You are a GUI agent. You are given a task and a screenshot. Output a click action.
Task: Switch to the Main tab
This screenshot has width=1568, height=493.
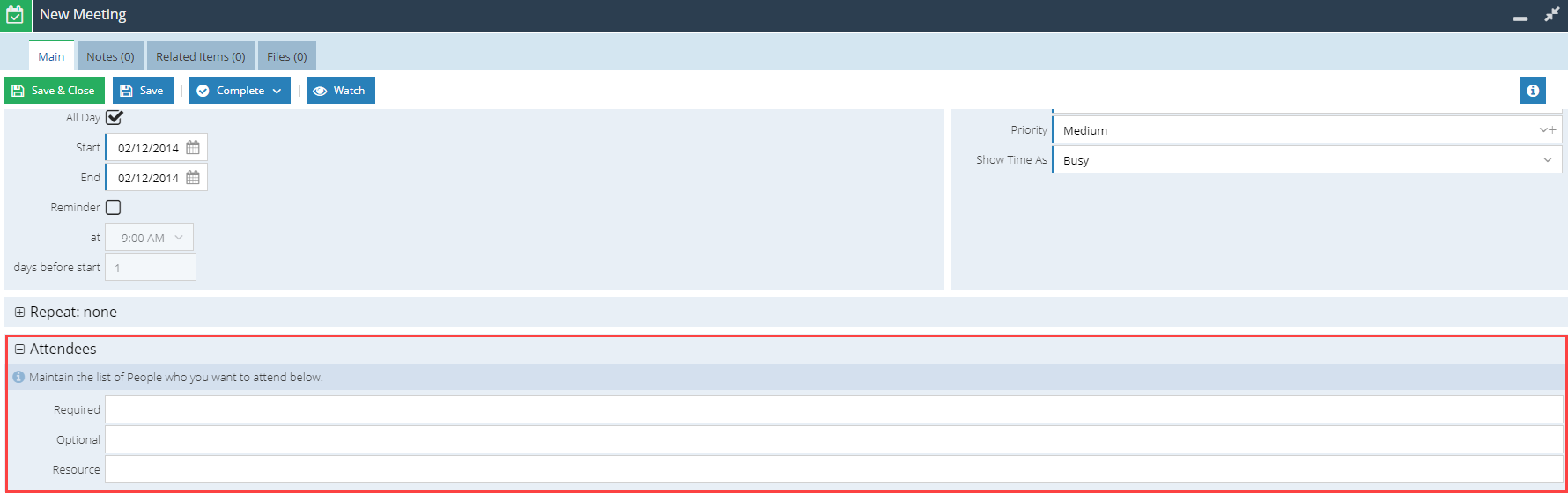point(51,56)
